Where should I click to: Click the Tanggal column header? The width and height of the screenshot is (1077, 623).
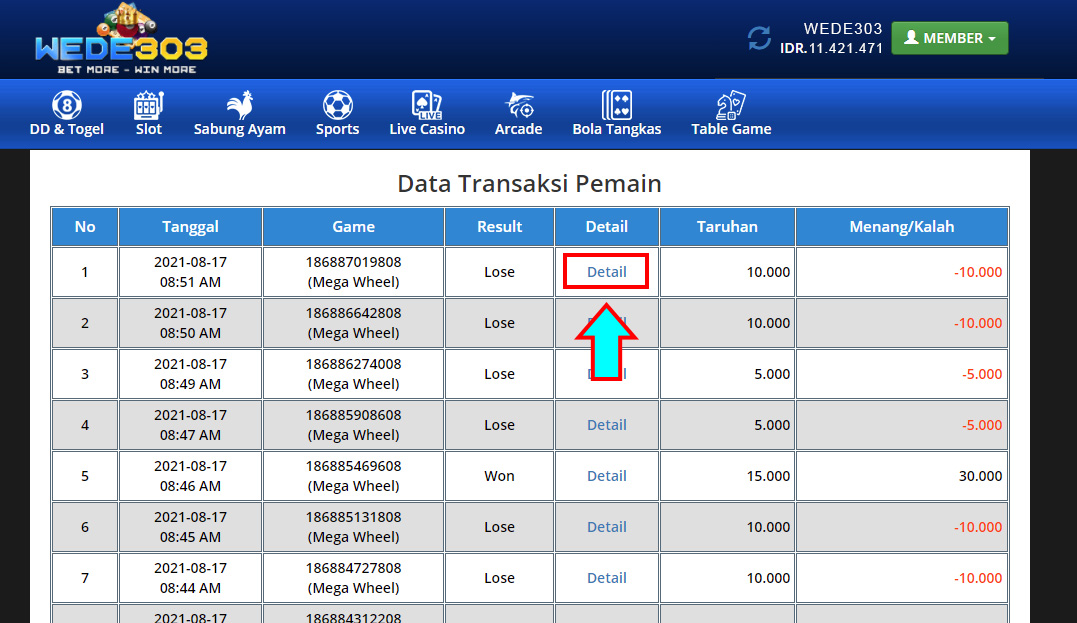point(190,227)
